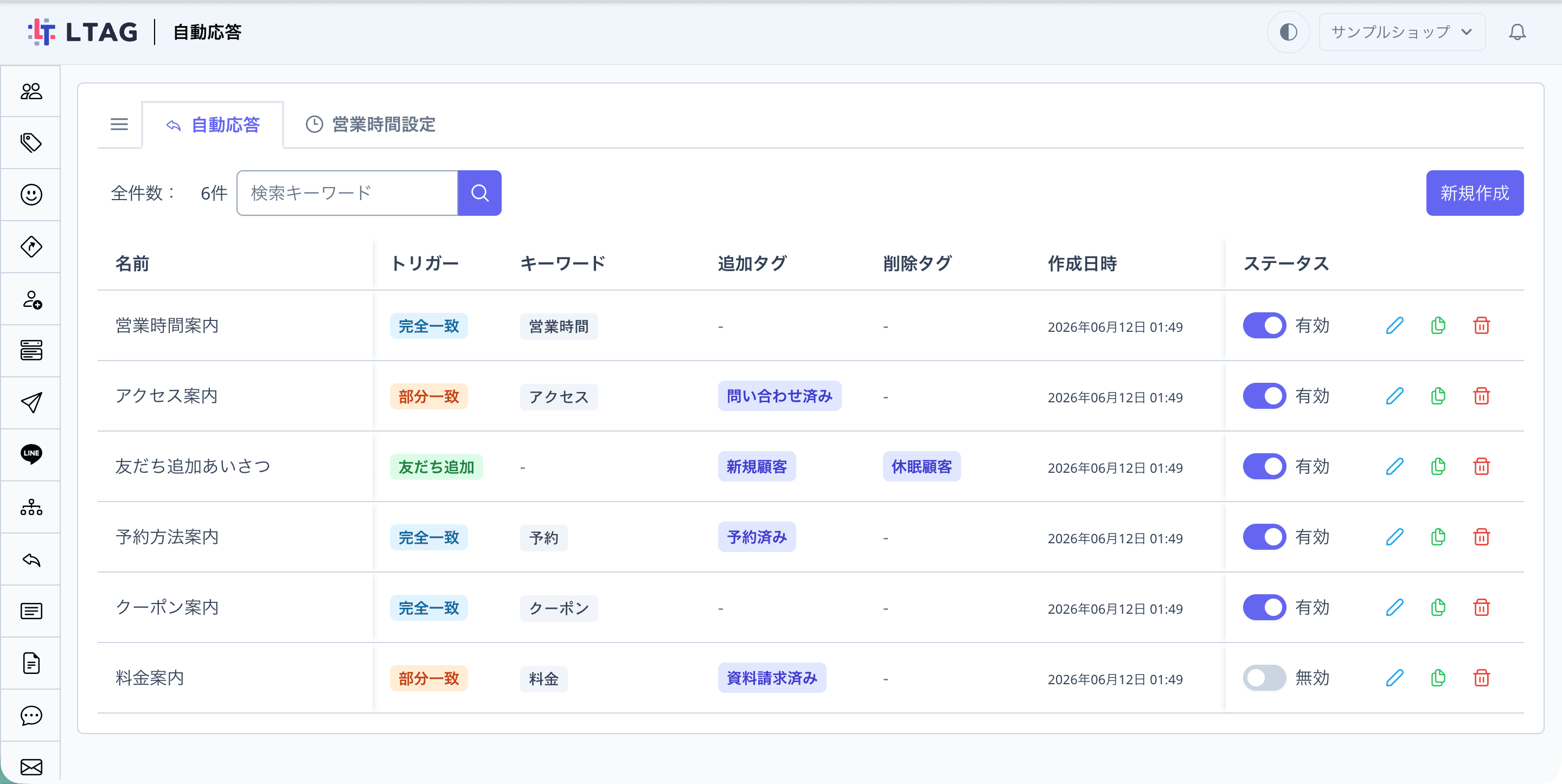The width and height of the screenshot is (1562, 784).
Task: Open the diamond arrow sidebar icon
Action: pyautogui.click(x=31, y=247)
